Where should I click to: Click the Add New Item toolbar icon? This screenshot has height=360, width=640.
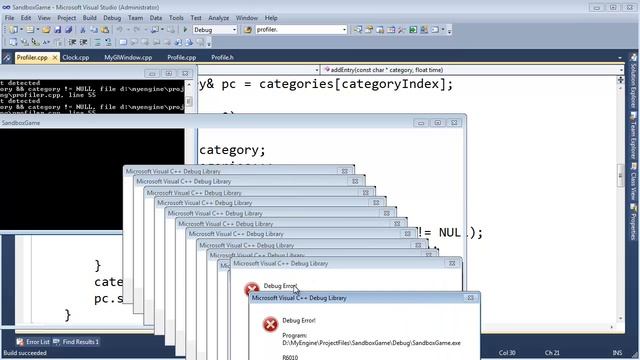(x=30, y=30)
